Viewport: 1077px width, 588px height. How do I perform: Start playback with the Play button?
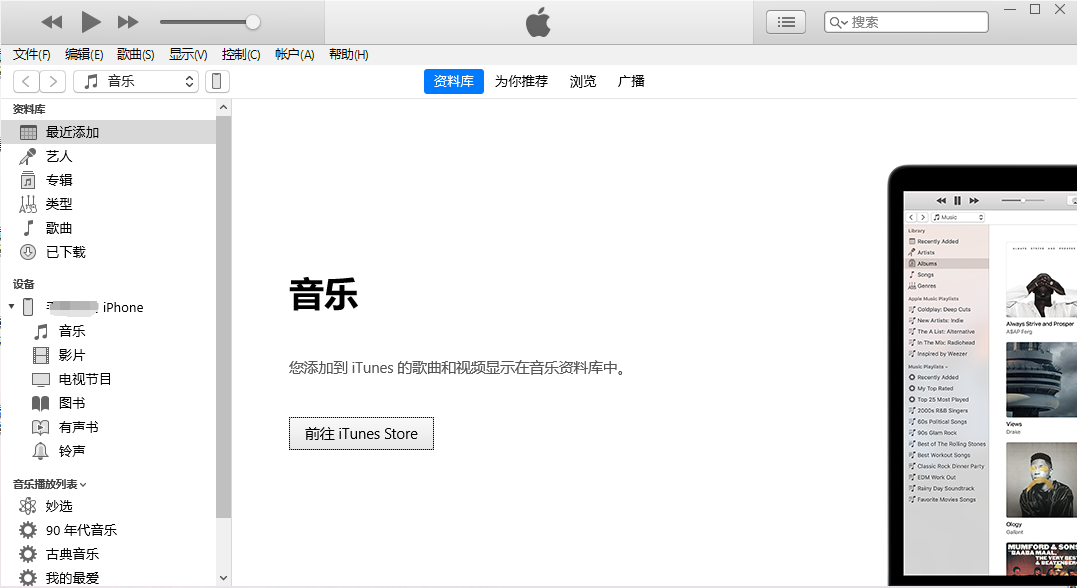(x=91, y=22)
